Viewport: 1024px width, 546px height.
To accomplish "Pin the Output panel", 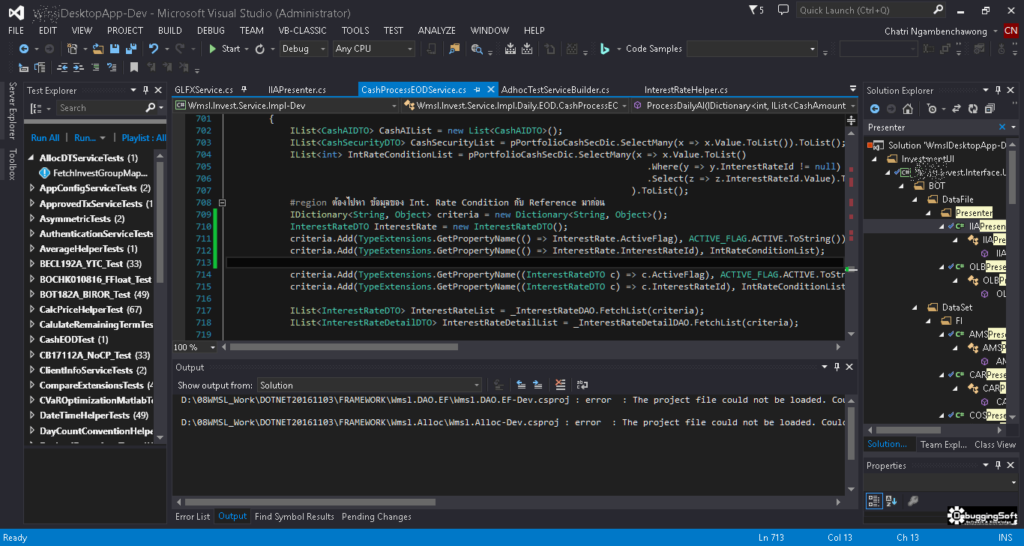I will pyautogui.click(x=837, y=368).
